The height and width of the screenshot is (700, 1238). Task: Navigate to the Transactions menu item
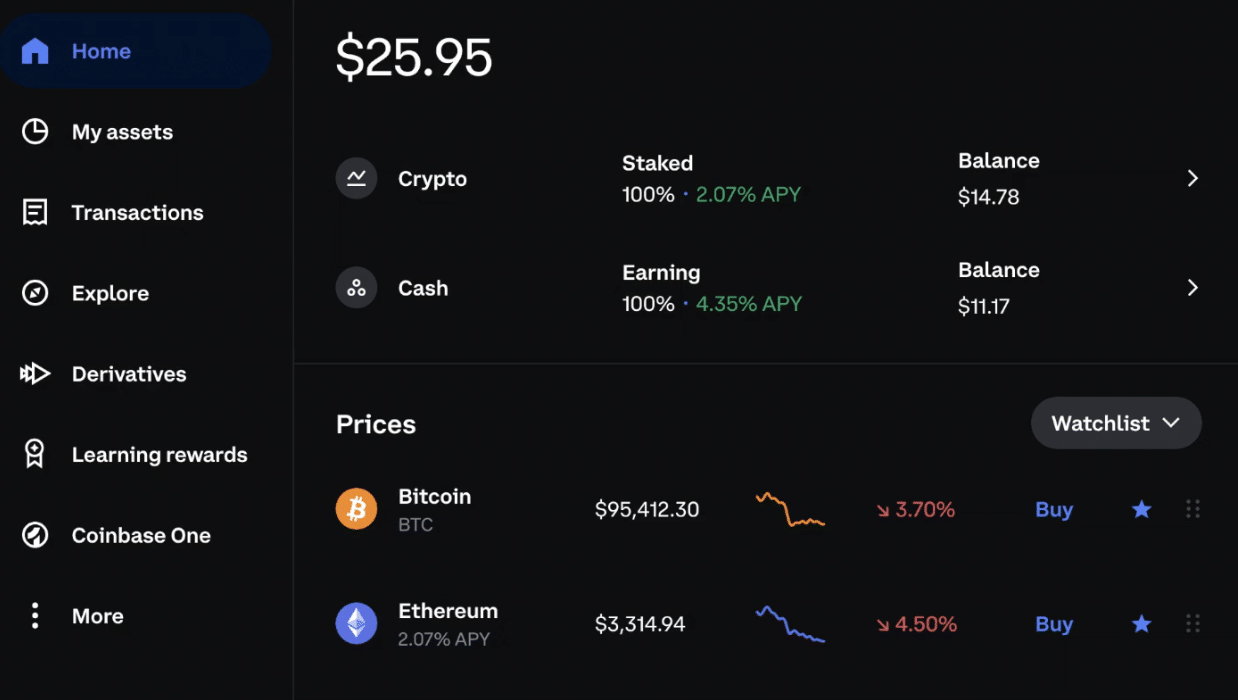pos(137,212)
